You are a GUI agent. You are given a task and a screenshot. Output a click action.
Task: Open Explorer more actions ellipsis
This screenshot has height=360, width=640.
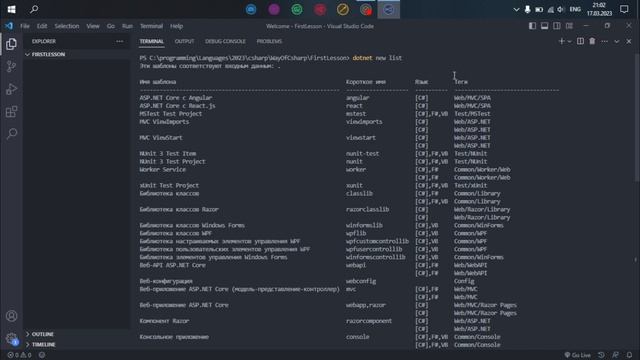click(x=120, y=41)
